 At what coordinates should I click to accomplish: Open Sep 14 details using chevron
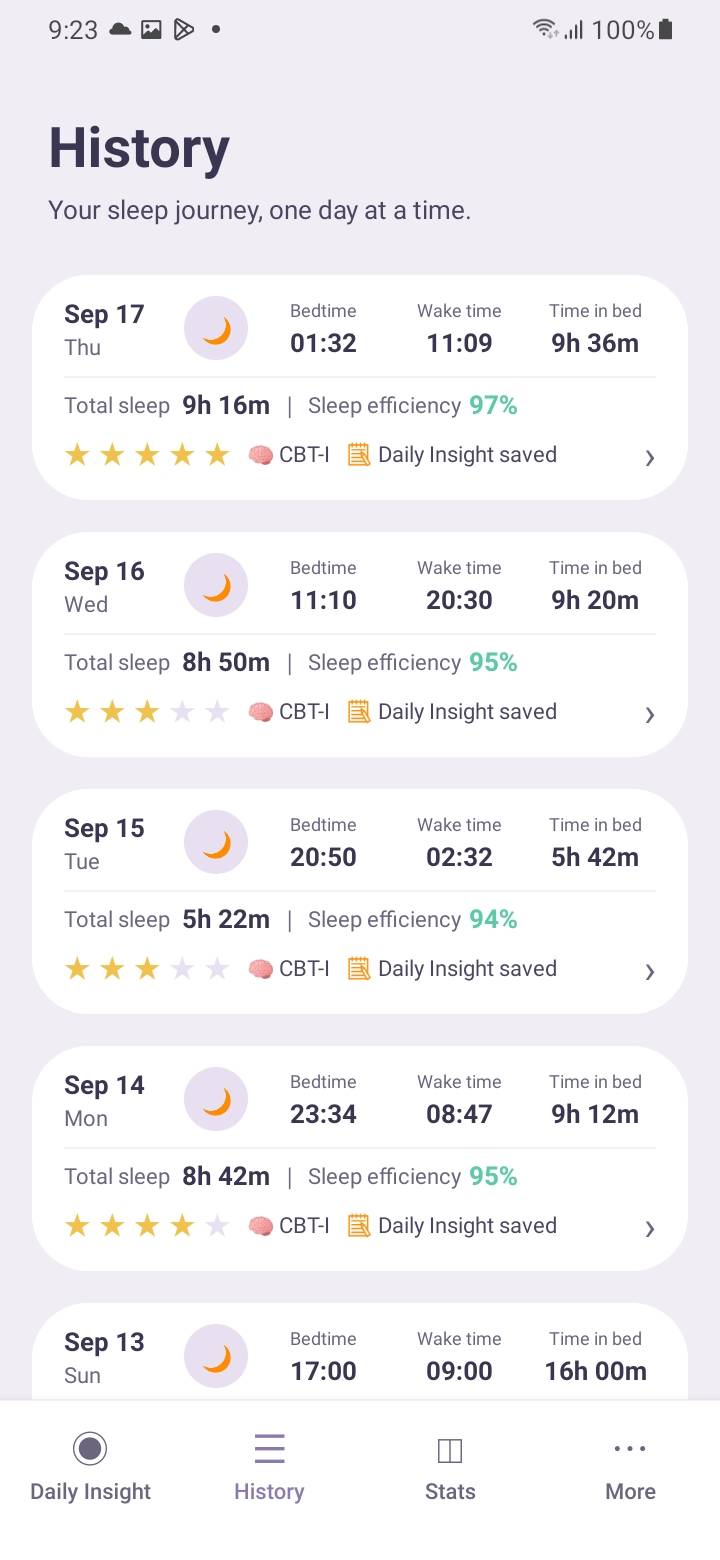[x=650, y=1229]
